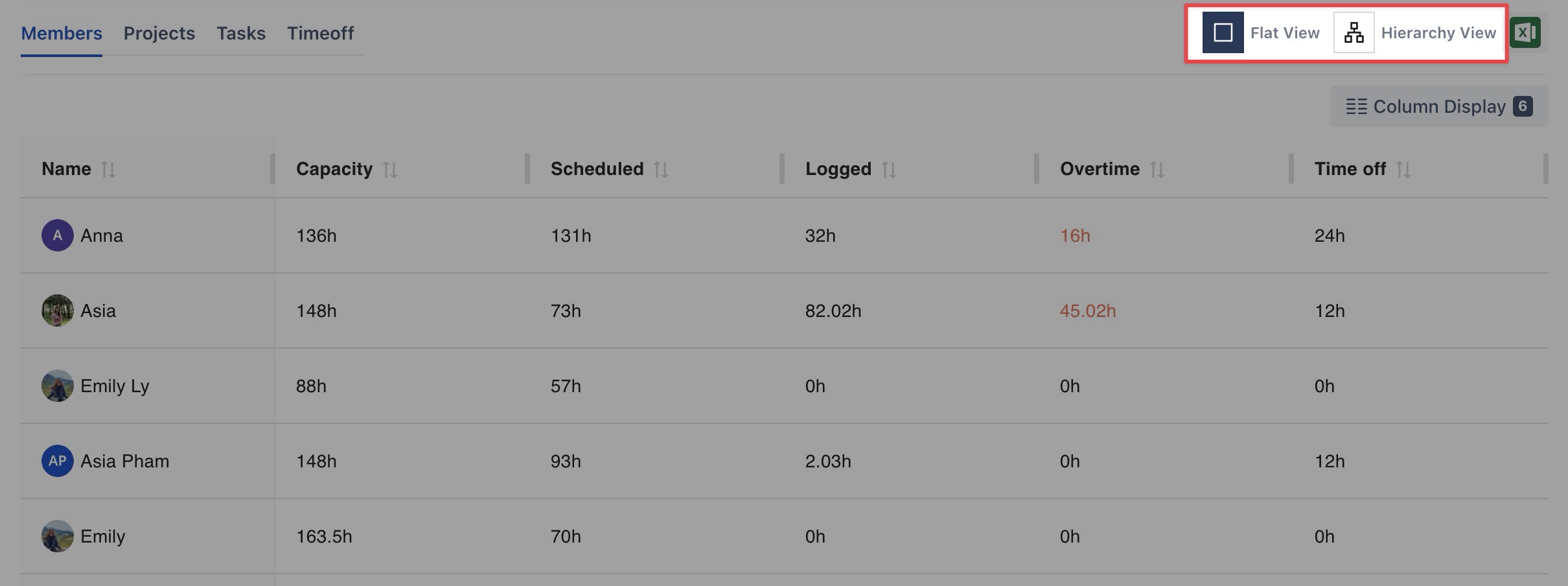Screen dimensions: 1568x586
Task: Export table via the Excel icon
Action: coord(1525,32)
